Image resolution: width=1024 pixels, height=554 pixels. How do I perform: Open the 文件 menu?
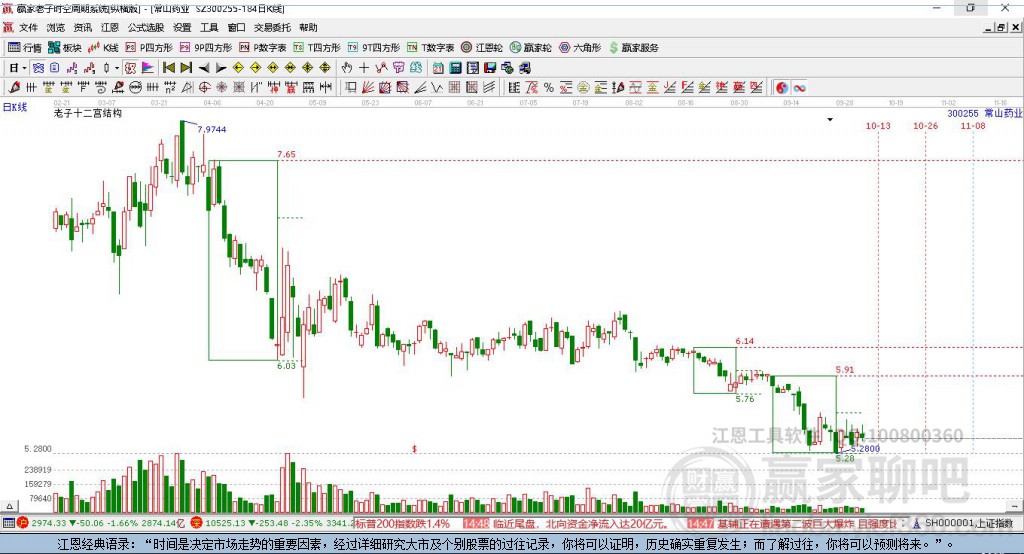coord(28,27)
